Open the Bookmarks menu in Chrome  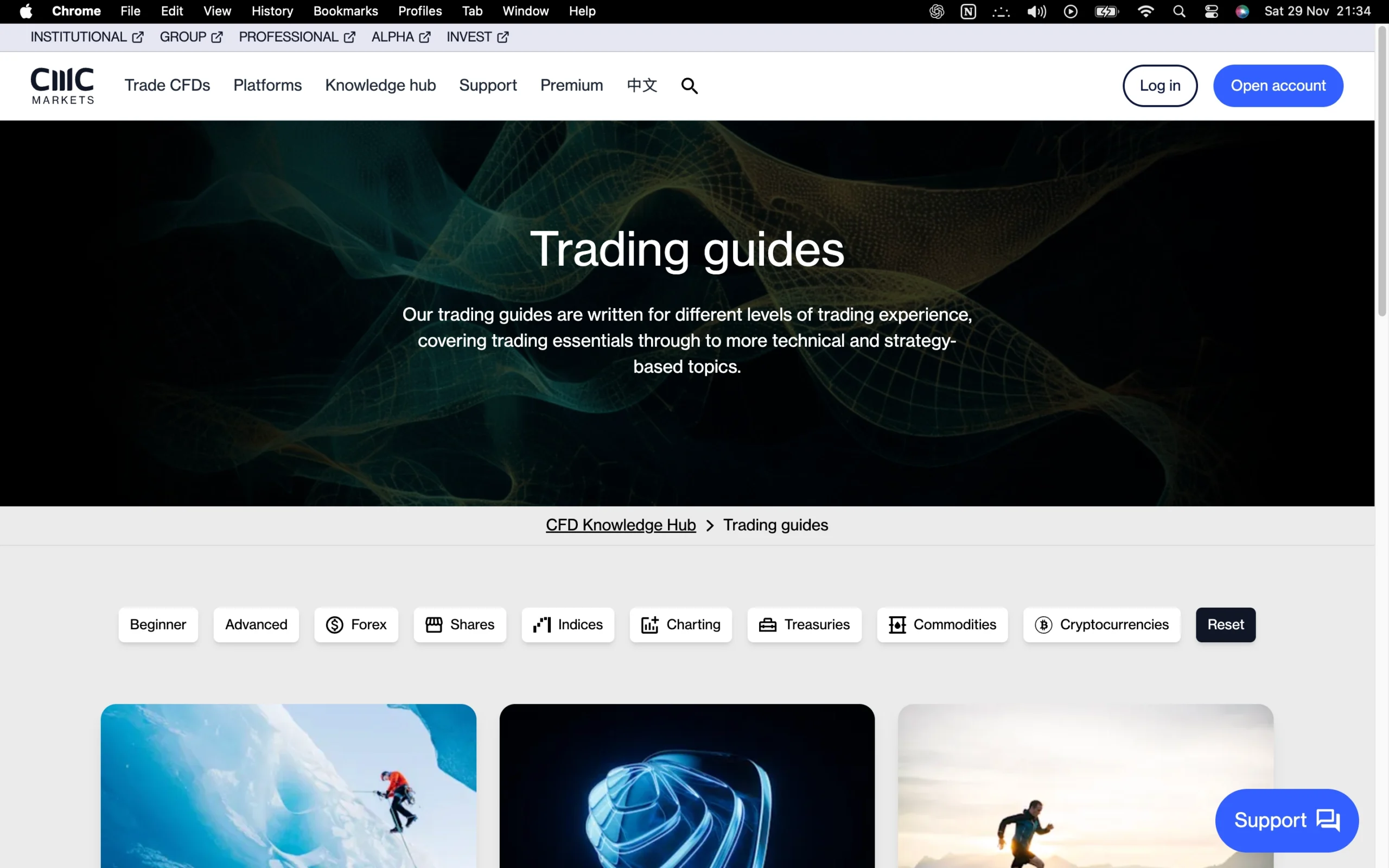click(345, 11)
